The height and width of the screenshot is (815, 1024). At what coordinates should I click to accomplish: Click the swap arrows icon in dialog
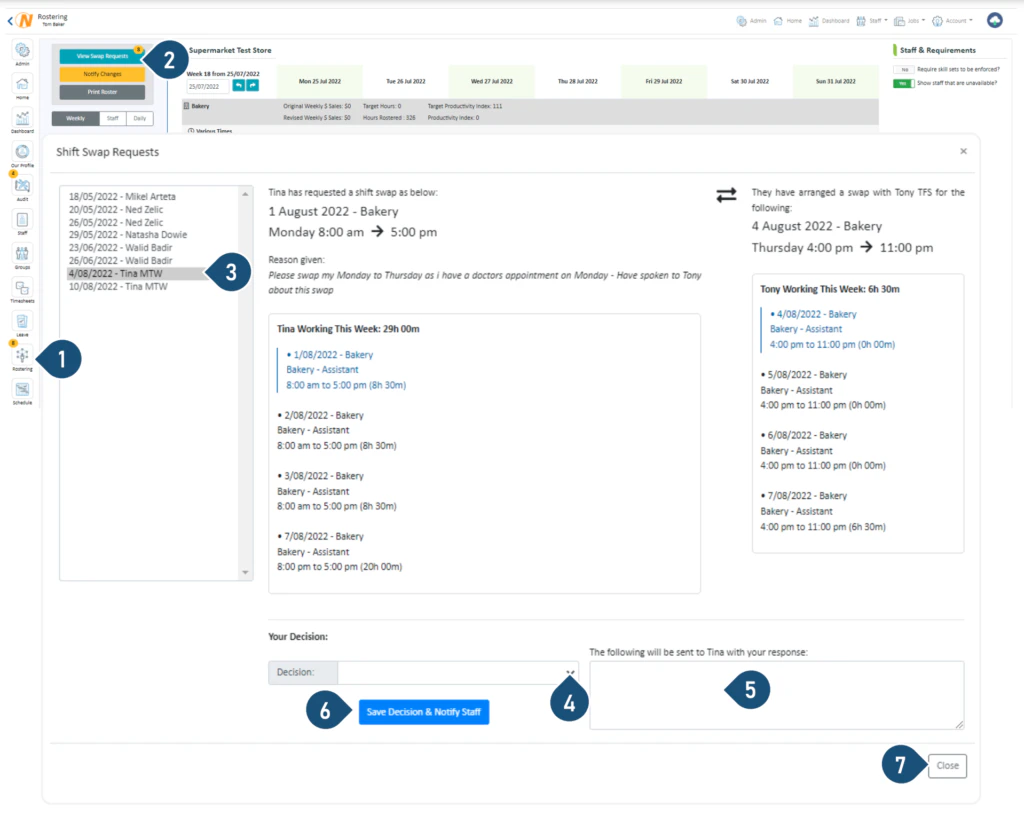click(726, 195)
